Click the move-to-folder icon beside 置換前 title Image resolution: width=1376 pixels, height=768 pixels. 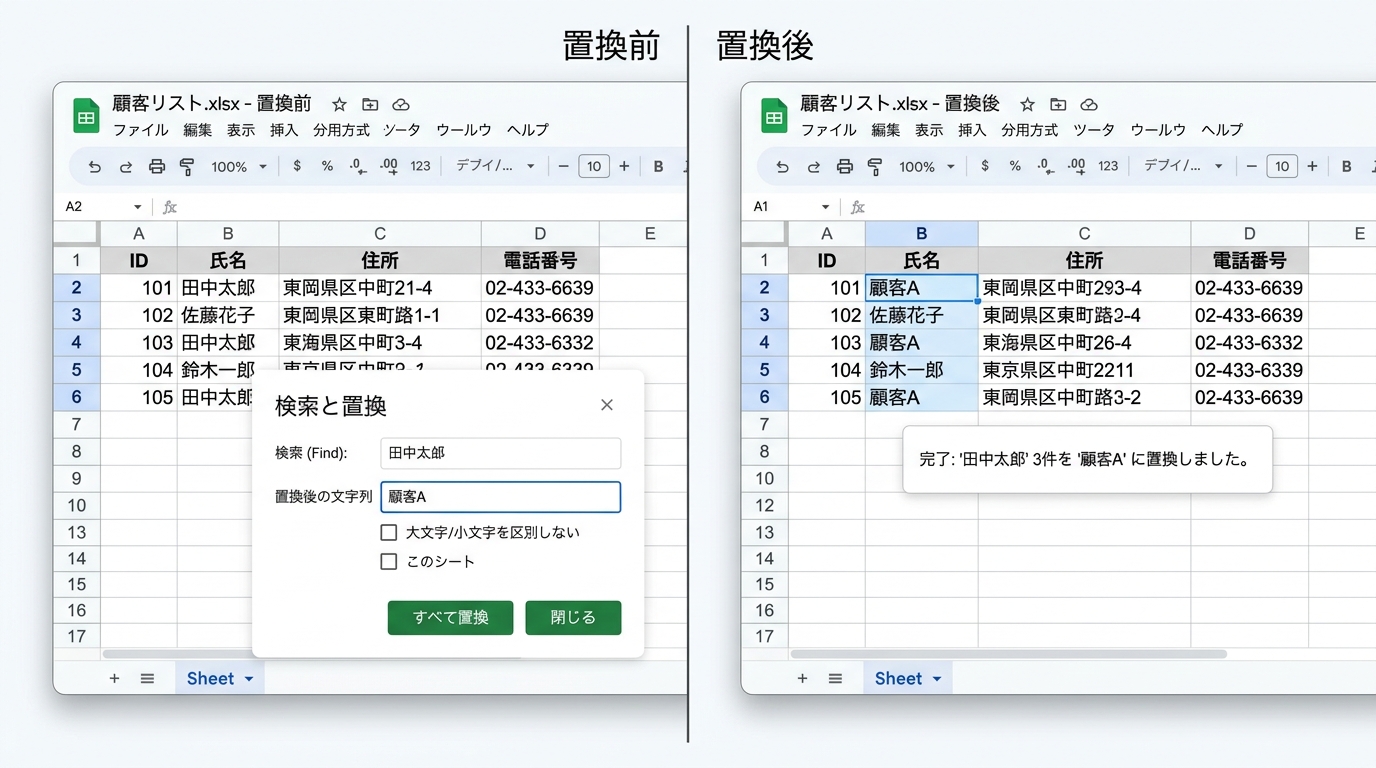point(370,105)
